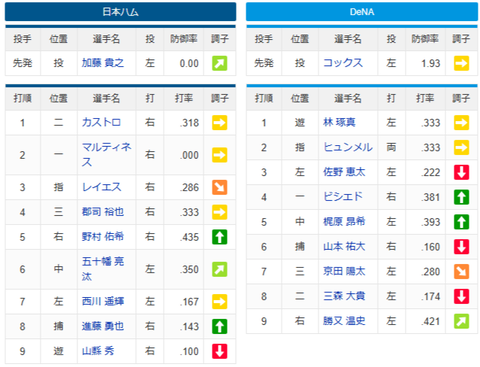Click batting average .160 for 山本 祐大
The height and width of the screenshot is (367, 480).
(431, 247)
